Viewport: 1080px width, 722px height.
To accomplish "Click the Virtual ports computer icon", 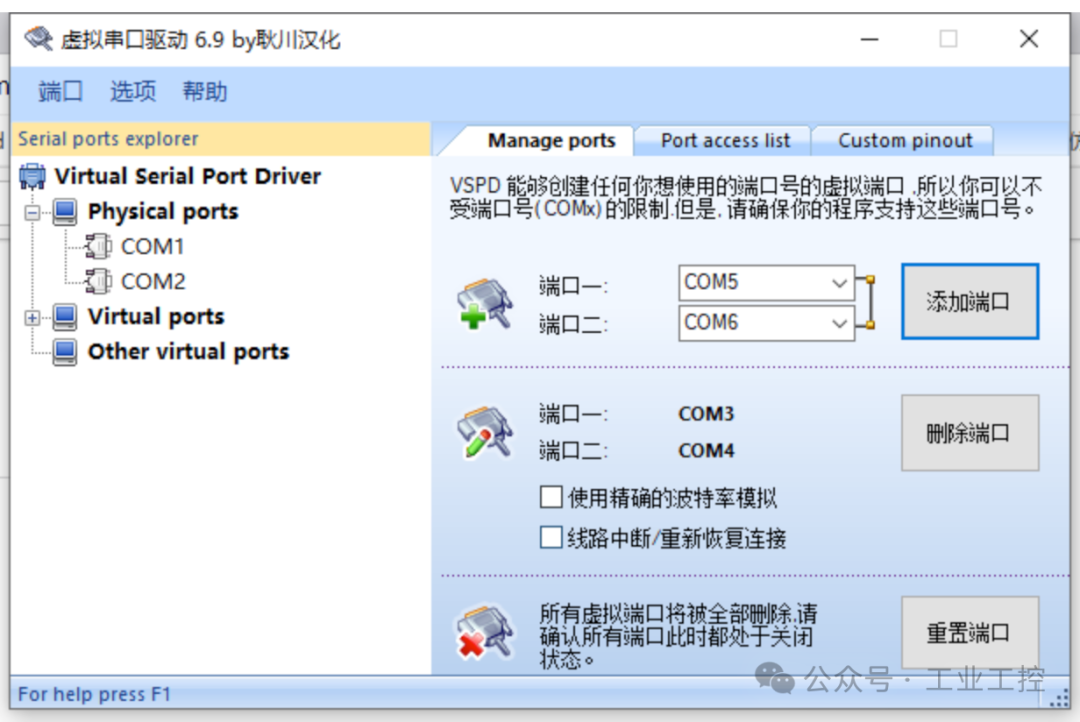I will point(65,317).
